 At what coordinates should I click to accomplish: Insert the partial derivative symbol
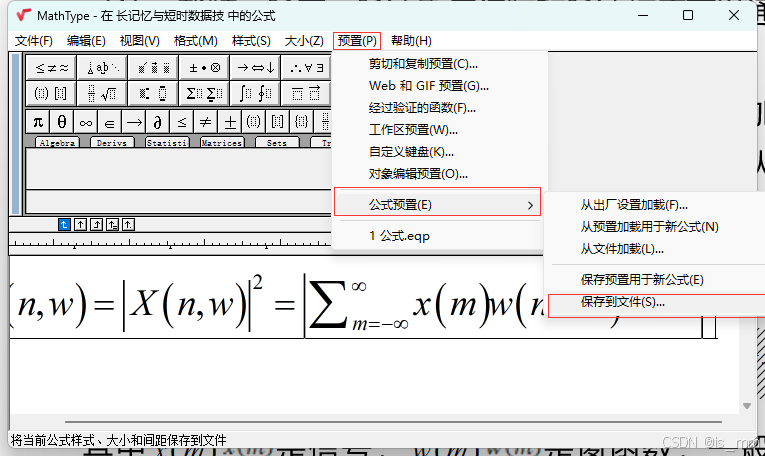point(157,121)
